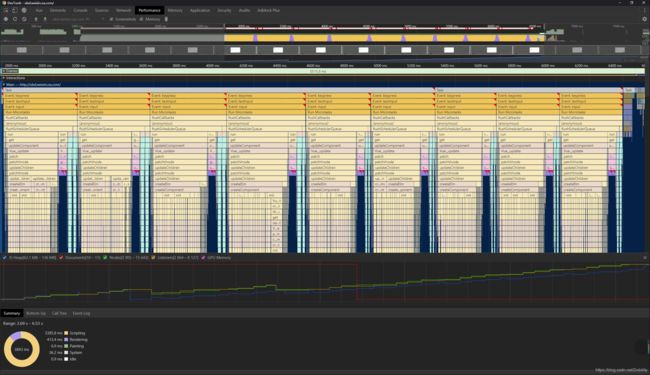Click the right overview selection handle
Viewport: 650px width, 375px height.
pyautogui.click(x=544, y=26)
